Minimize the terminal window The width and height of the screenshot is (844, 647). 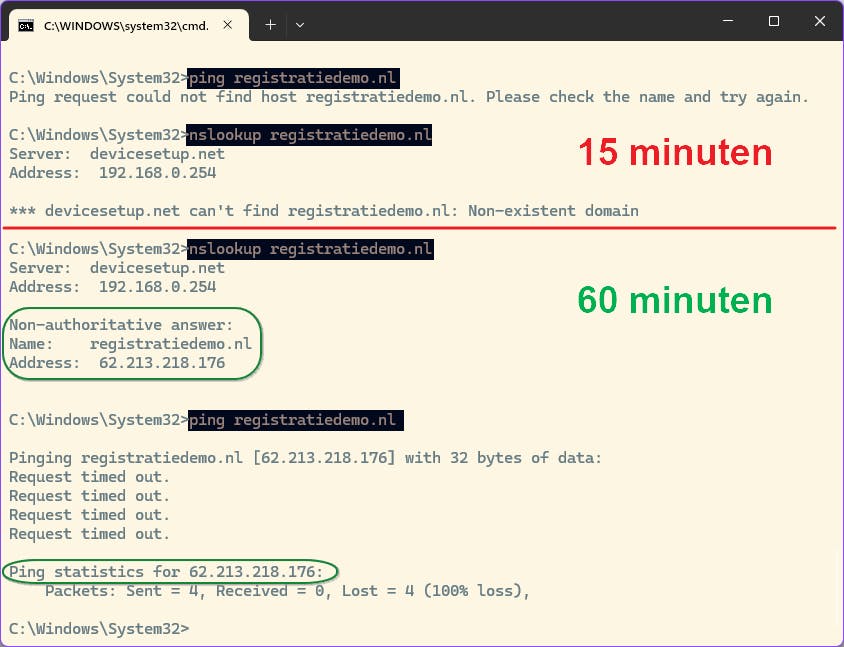(x=728, y=21)
